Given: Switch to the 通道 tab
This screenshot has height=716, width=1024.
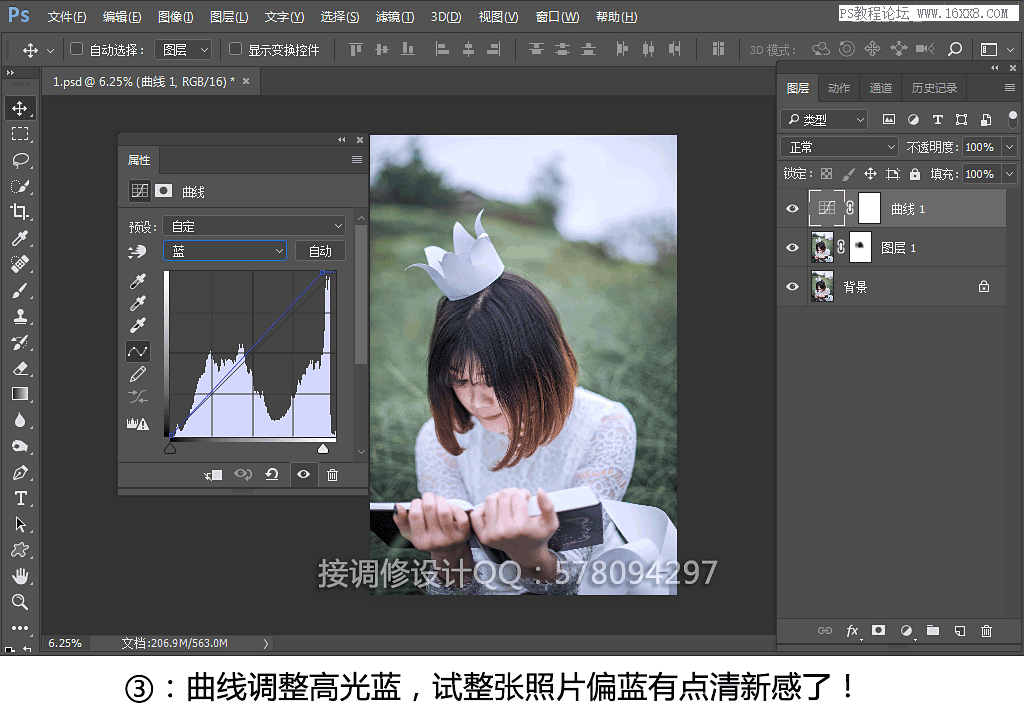Looking at the screenshot, I should (880, 88).
